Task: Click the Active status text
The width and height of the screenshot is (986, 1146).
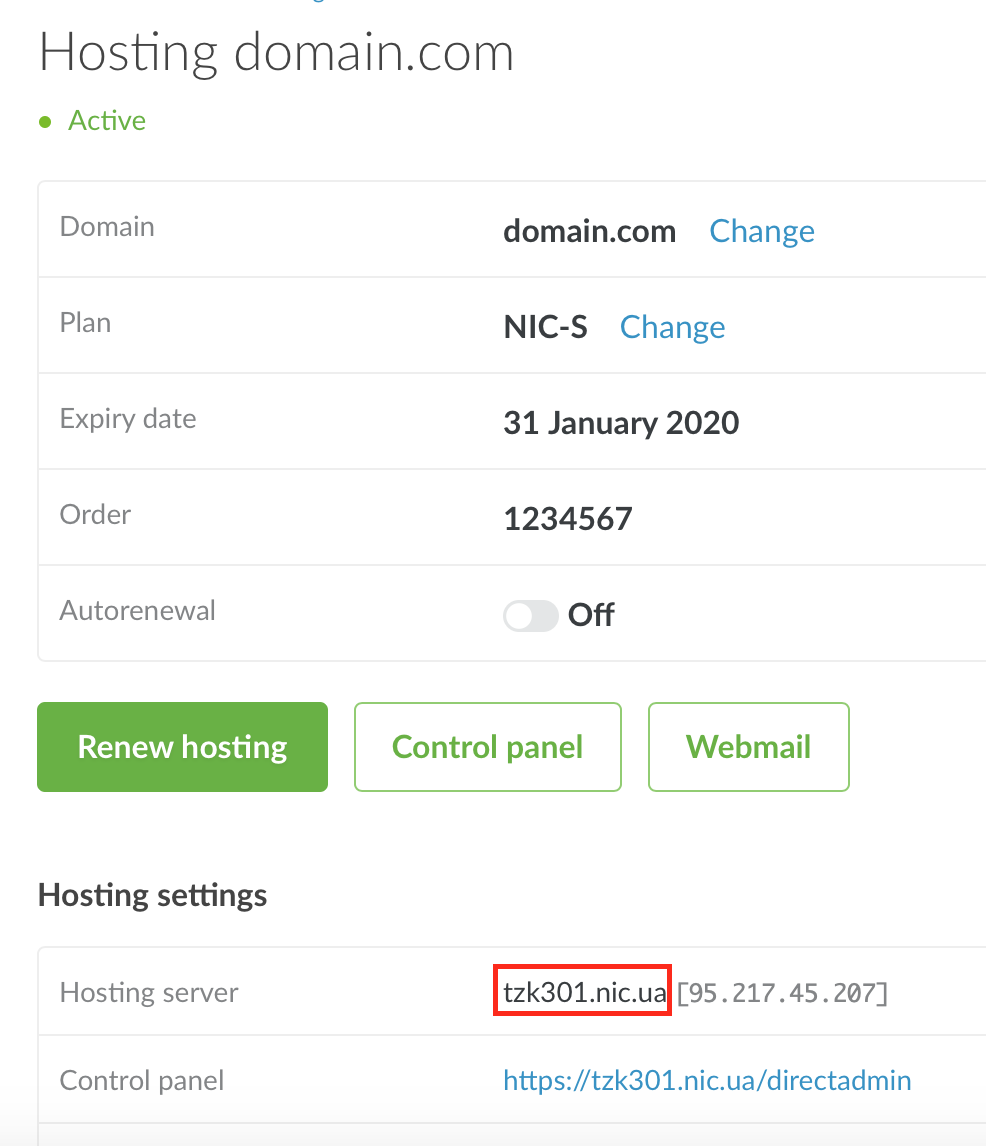Action: (107, 121)
